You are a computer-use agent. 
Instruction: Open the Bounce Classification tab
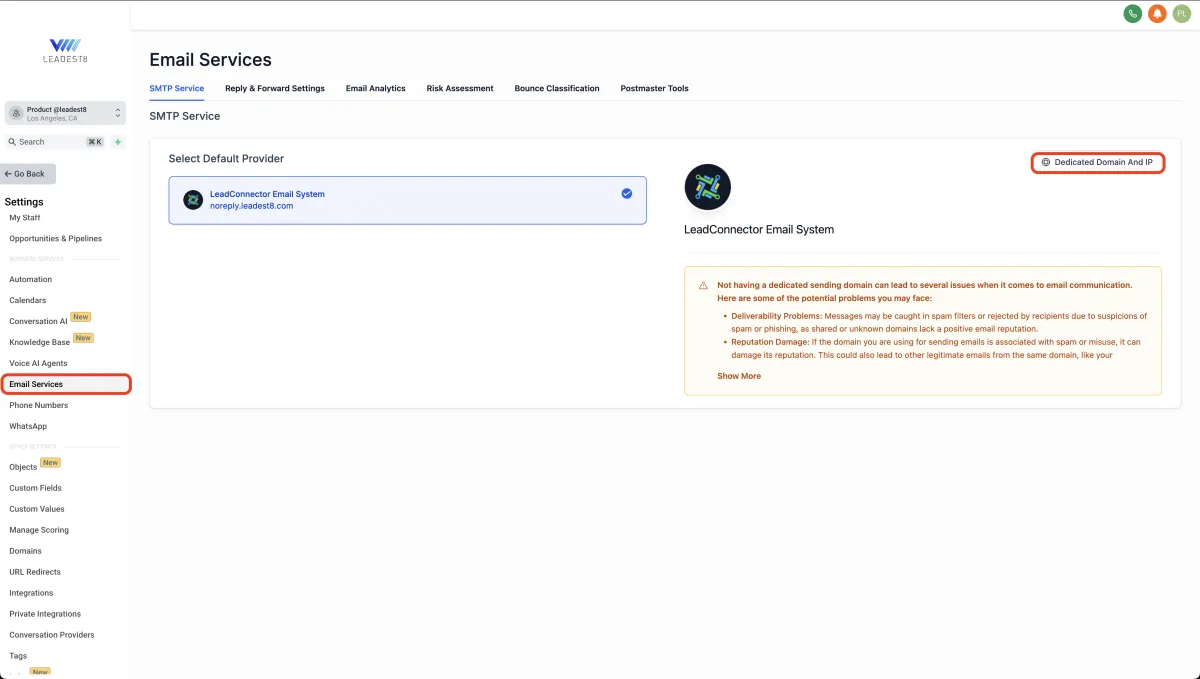tap(557, 88)
